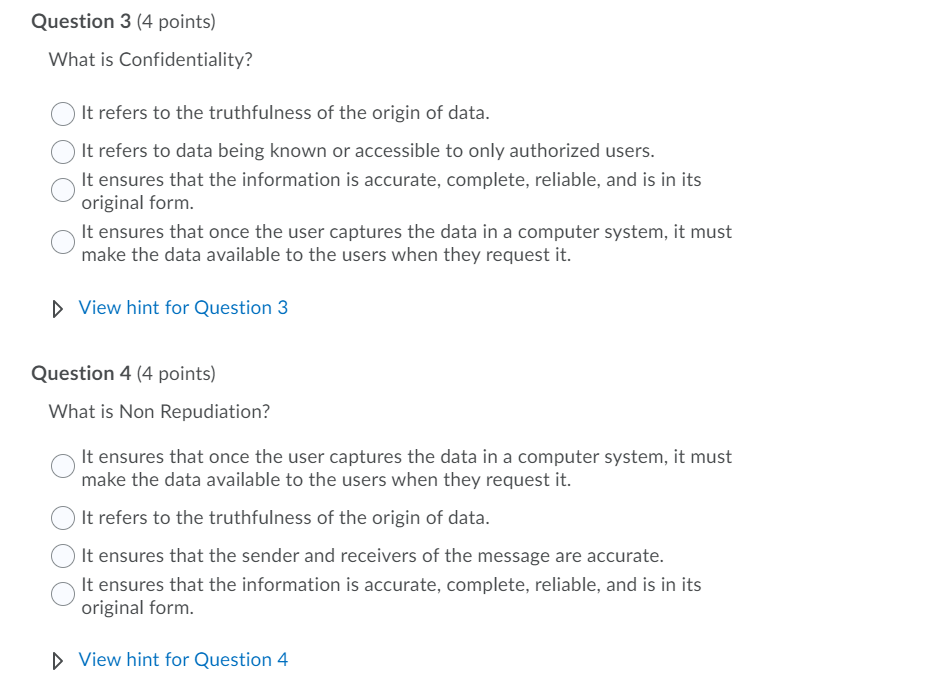Select "sender and receivers of the message are accurate"
925x691 pixels.
(x=63, y=556)
